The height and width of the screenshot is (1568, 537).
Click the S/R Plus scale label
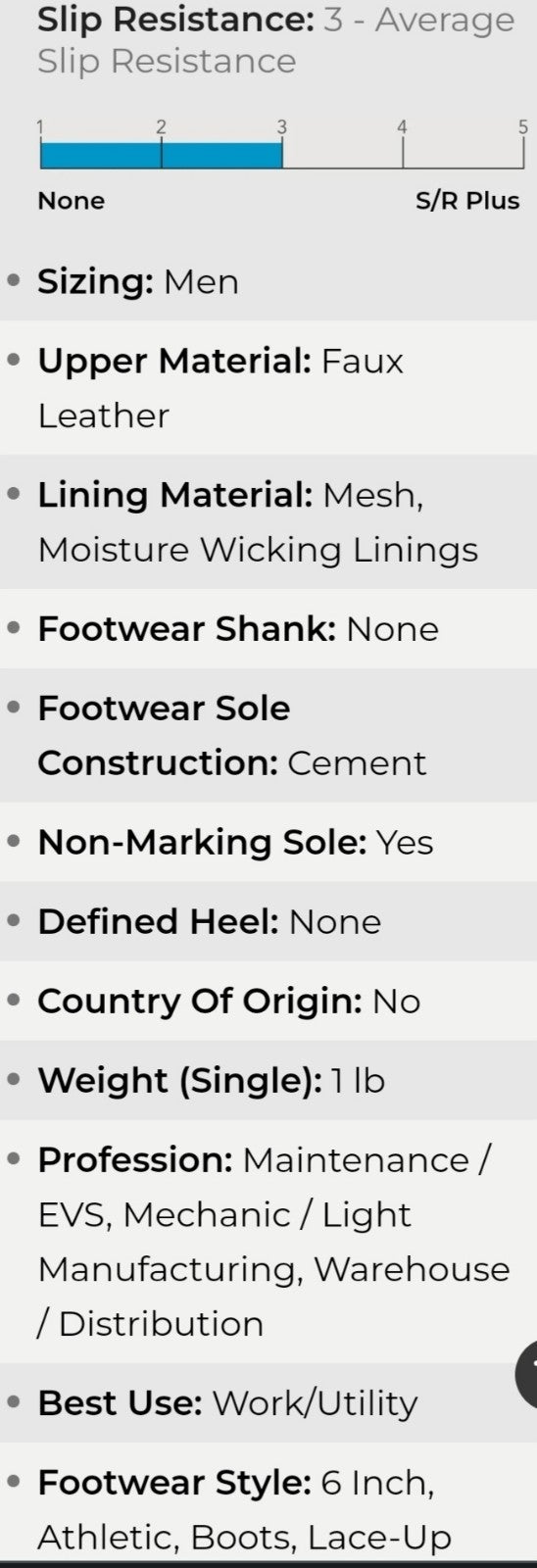click(x=467, y=200)
